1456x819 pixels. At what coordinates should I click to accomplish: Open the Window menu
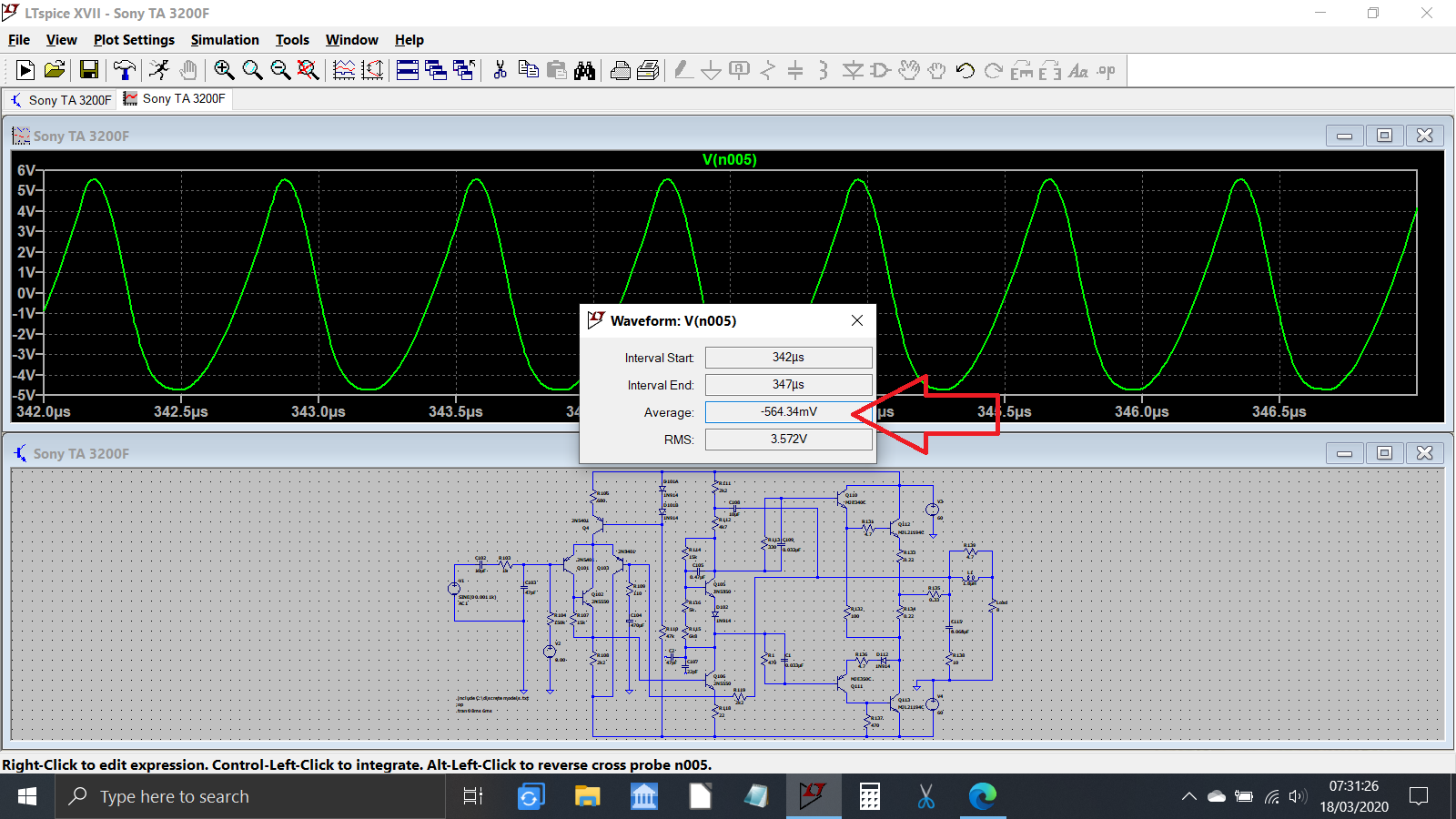point(352,40)
